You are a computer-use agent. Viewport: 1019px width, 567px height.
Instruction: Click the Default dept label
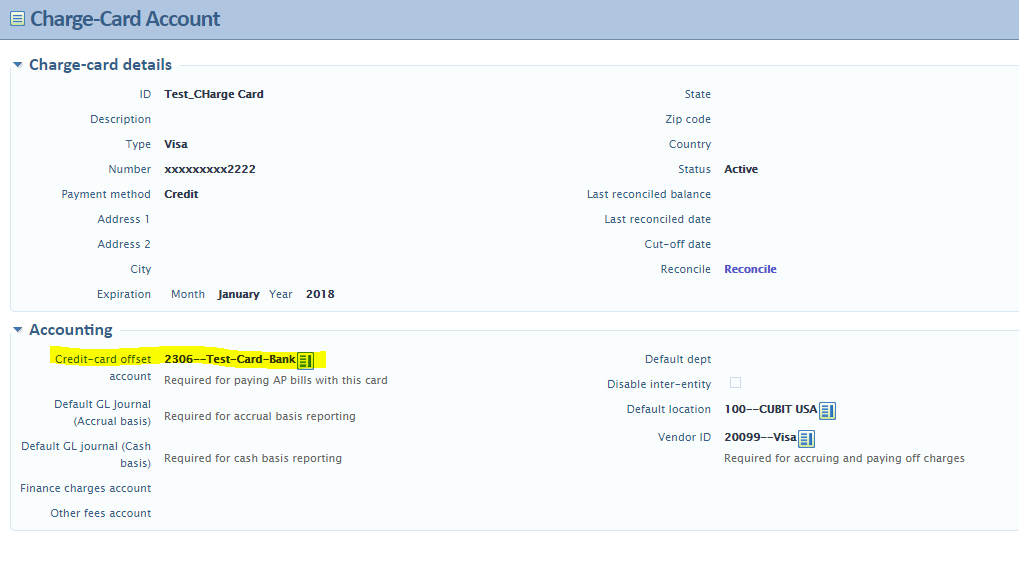pos(678,360)
